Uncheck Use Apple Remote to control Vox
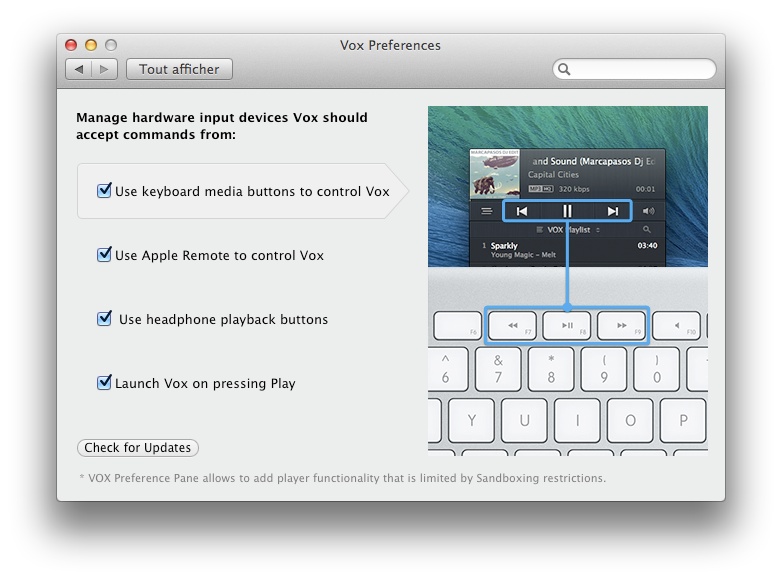 [x=104, y=254]
